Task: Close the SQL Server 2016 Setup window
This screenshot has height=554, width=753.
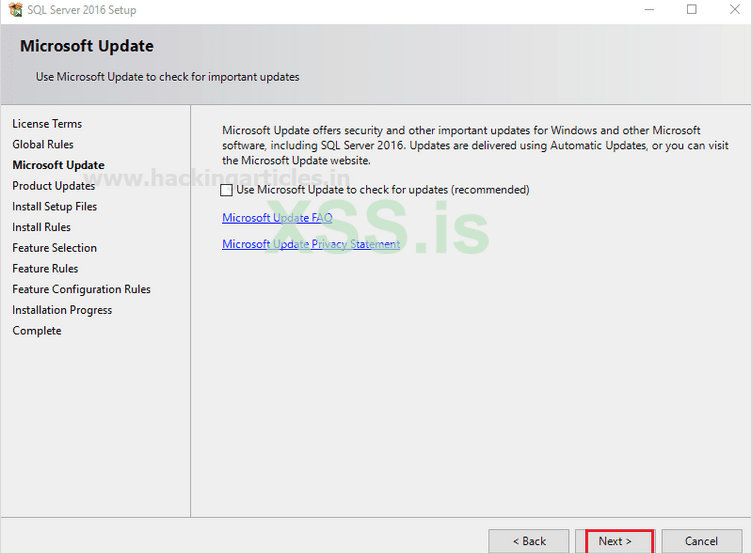Action: [x=734, y=10]
